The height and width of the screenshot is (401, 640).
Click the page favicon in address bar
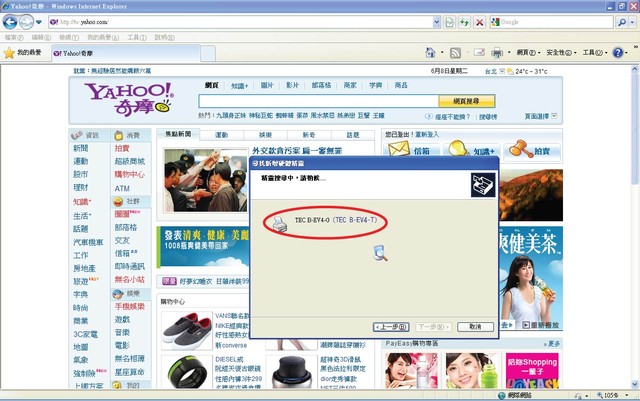[x=54, y=22]
